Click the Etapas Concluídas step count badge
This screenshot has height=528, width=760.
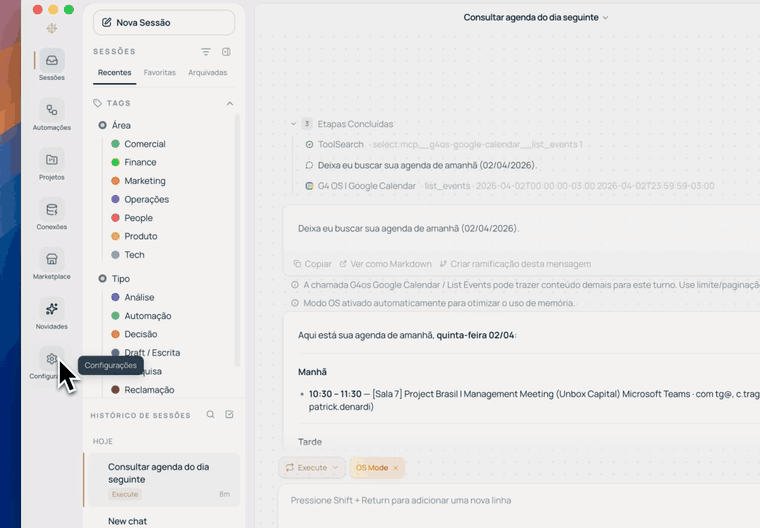tap(307, 124)
